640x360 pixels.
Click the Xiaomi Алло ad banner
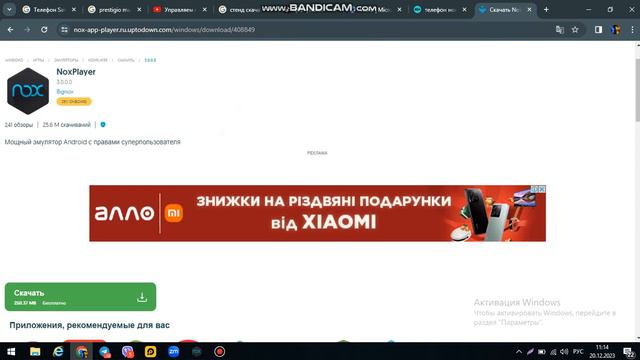point(318,213)
